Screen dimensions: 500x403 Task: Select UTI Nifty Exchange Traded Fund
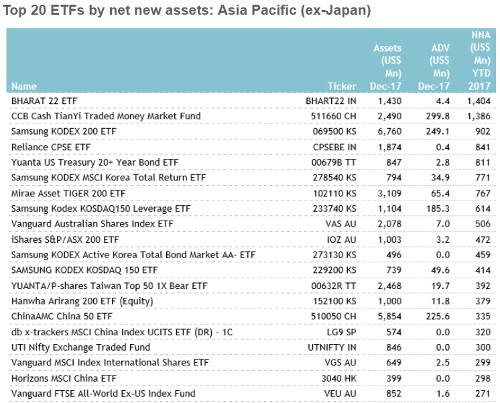(x=81, y=348)
